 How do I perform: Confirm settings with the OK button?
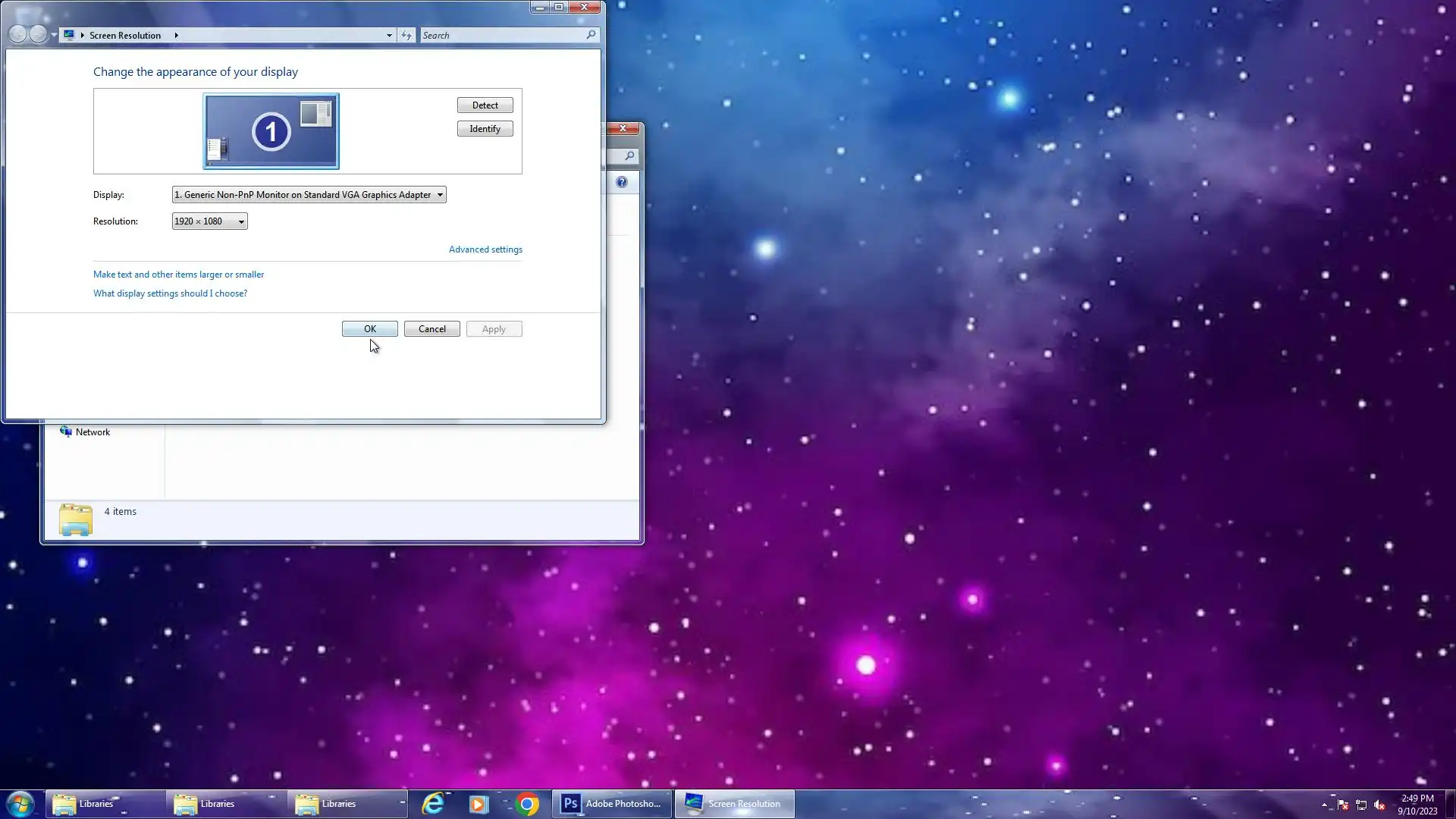(x=369, y=329)
